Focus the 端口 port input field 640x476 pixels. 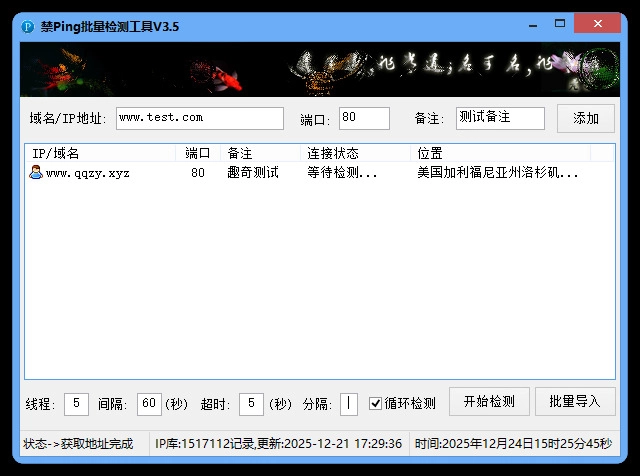364,118
